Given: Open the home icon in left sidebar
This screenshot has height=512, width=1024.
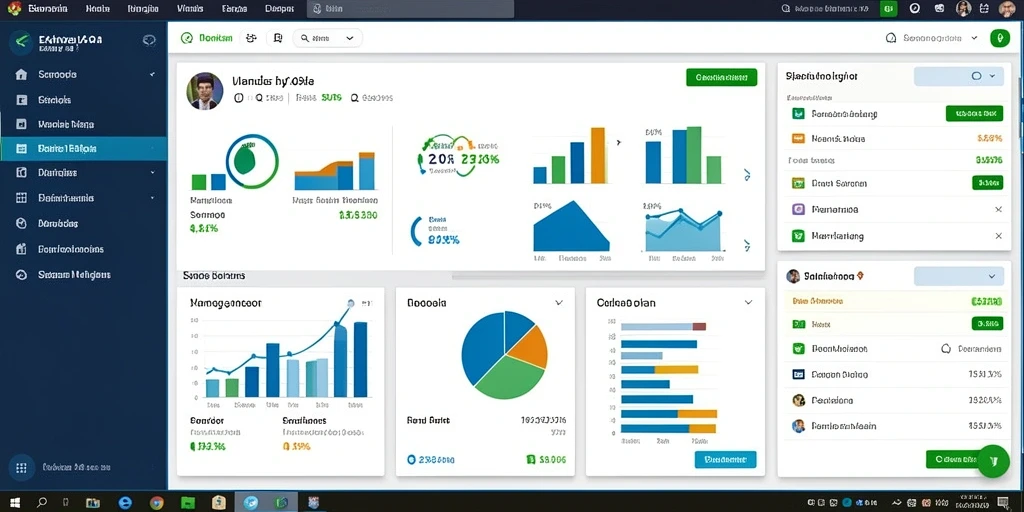Looking at the screenshot, I should pos(21,74).
